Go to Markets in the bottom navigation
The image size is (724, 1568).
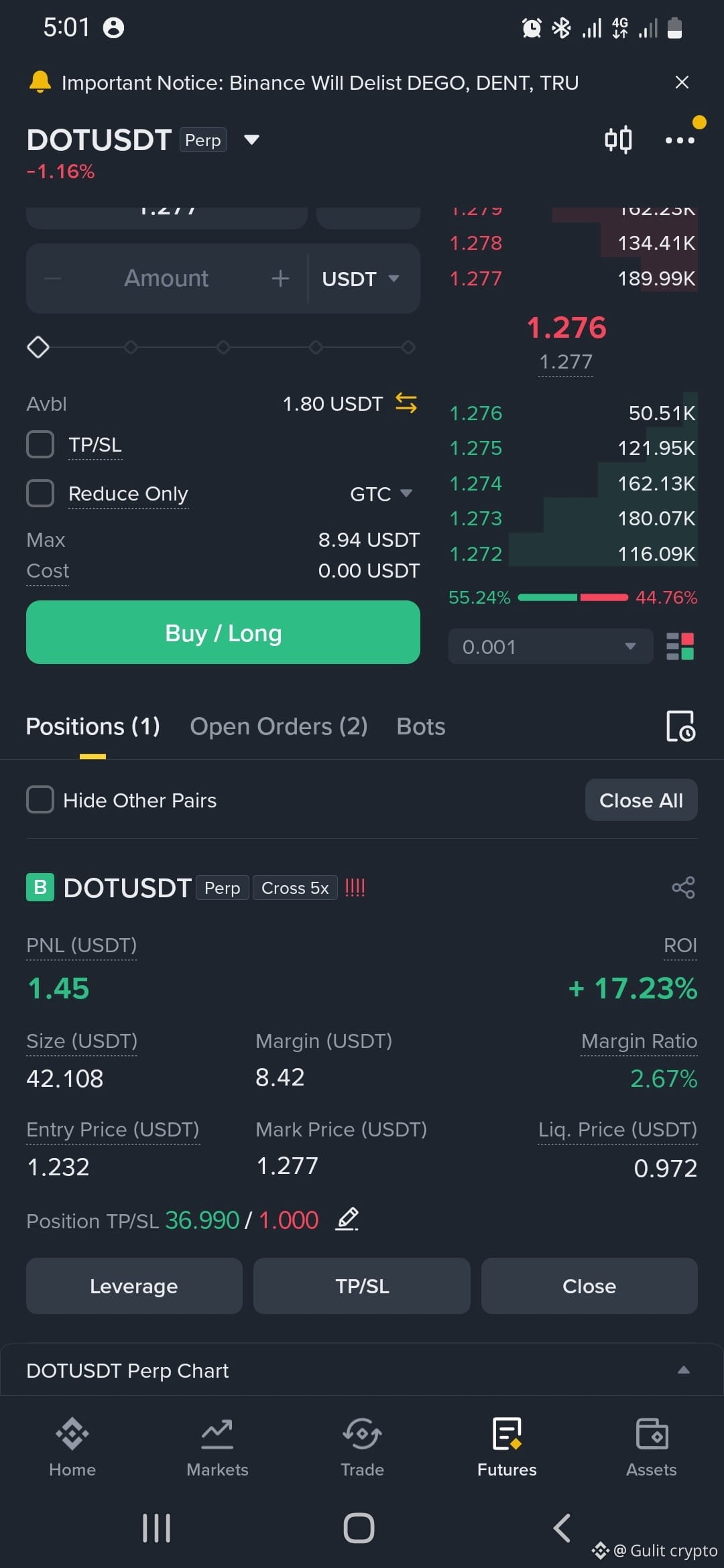pos(217,1447)
